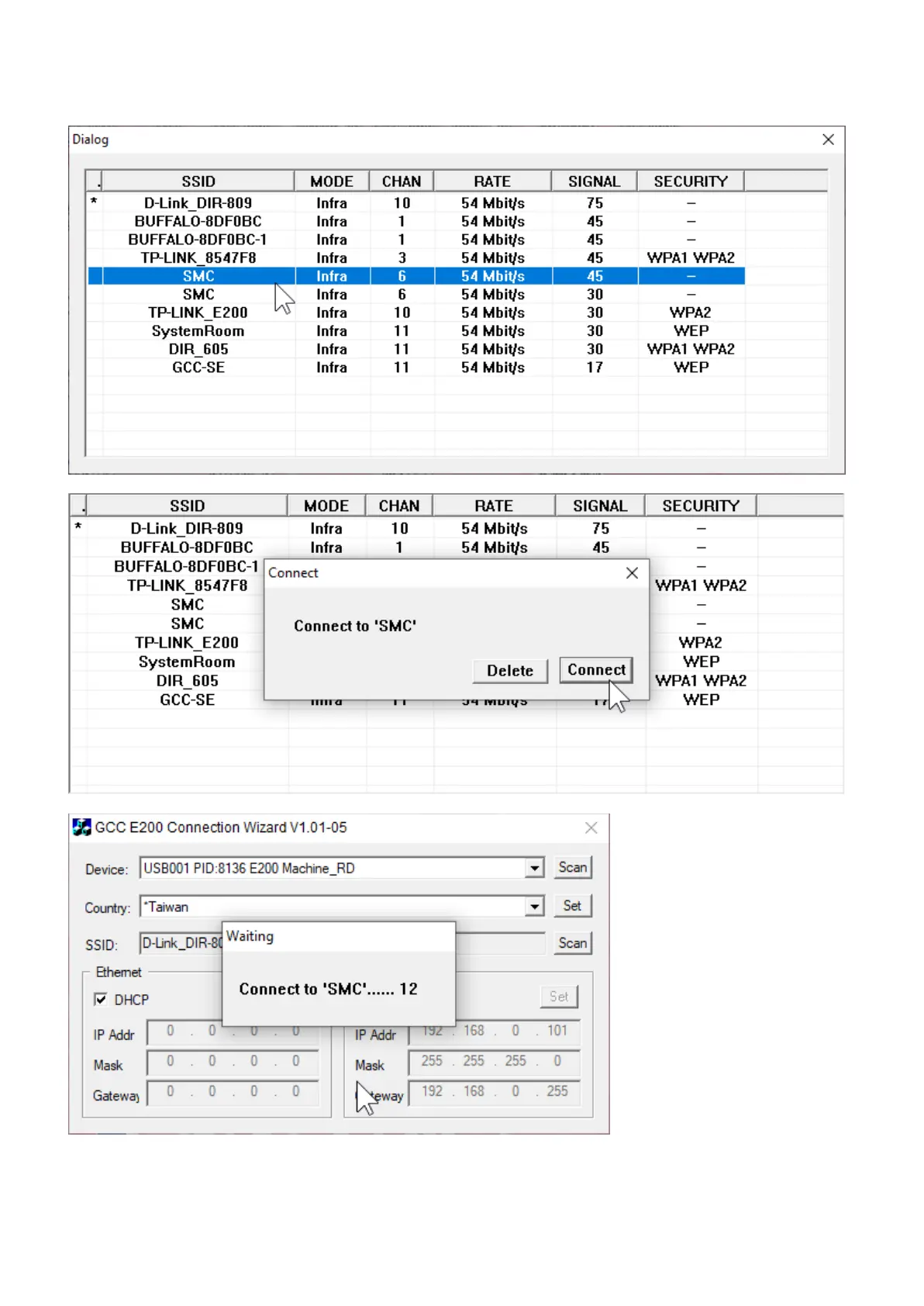
Task: Click the SECURITY column header in Dialog
Action: [690, 181]
